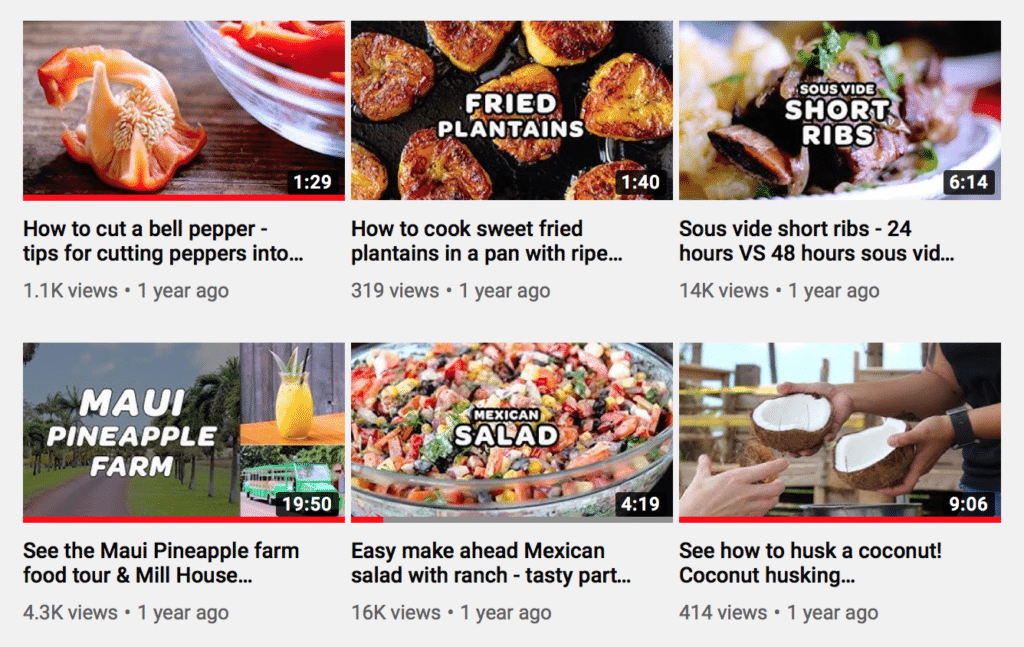Click the title 'See how to husk a coconut!'

pyautogui.click(x=810, y=563)
